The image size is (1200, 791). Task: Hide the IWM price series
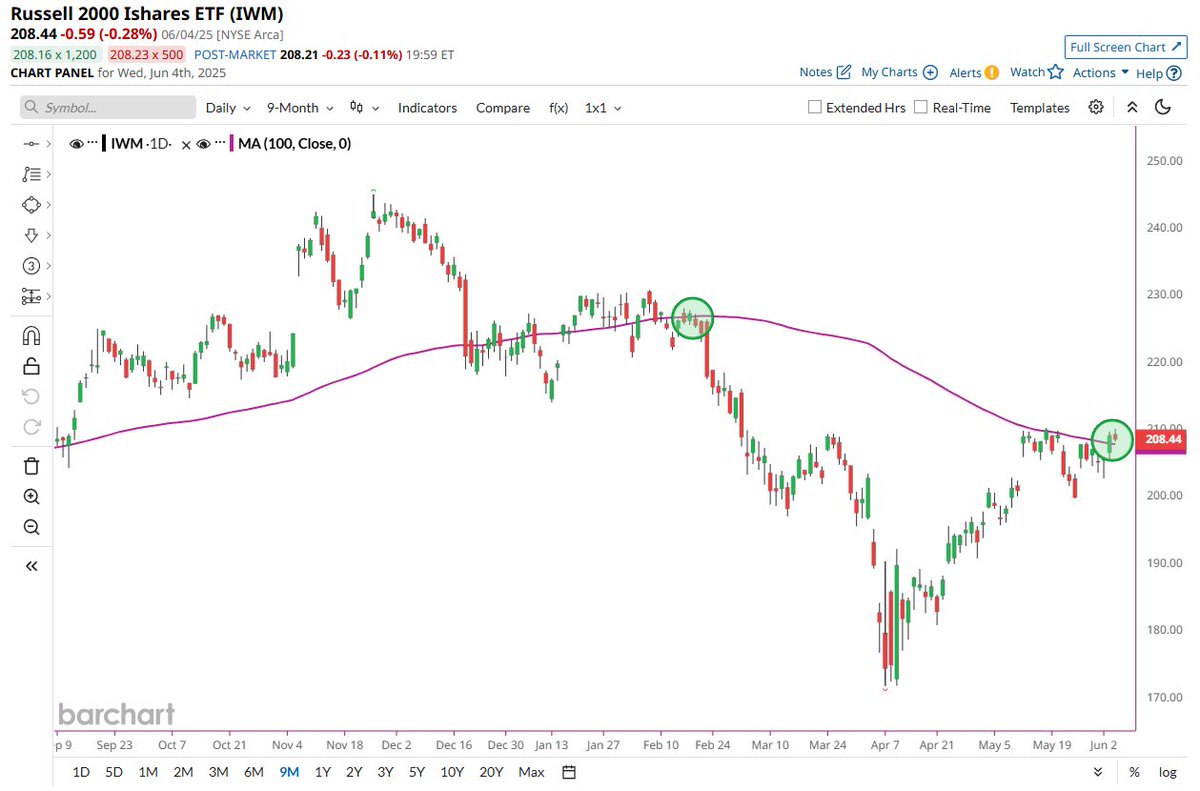pyautogui.click(x=76, y=144)
